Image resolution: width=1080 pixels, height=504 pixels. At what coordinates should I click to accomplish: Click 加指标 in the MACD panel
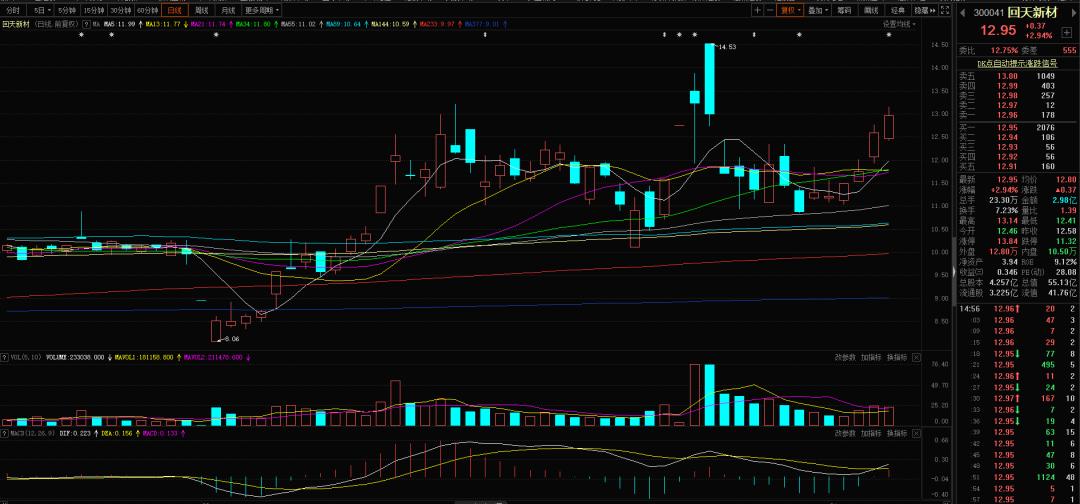pos(871,433)
